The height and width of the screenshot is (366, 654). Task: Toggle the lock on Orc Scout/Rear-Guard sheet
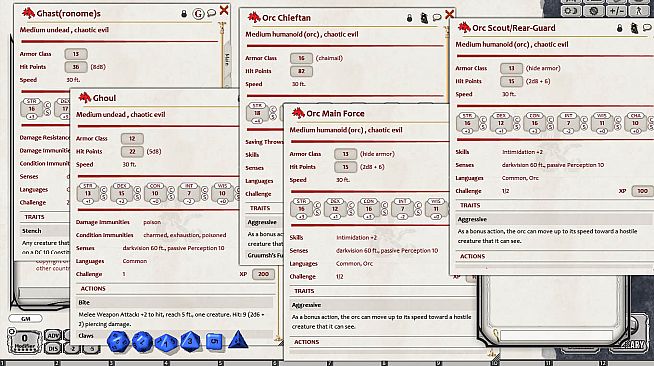point(620,28)
